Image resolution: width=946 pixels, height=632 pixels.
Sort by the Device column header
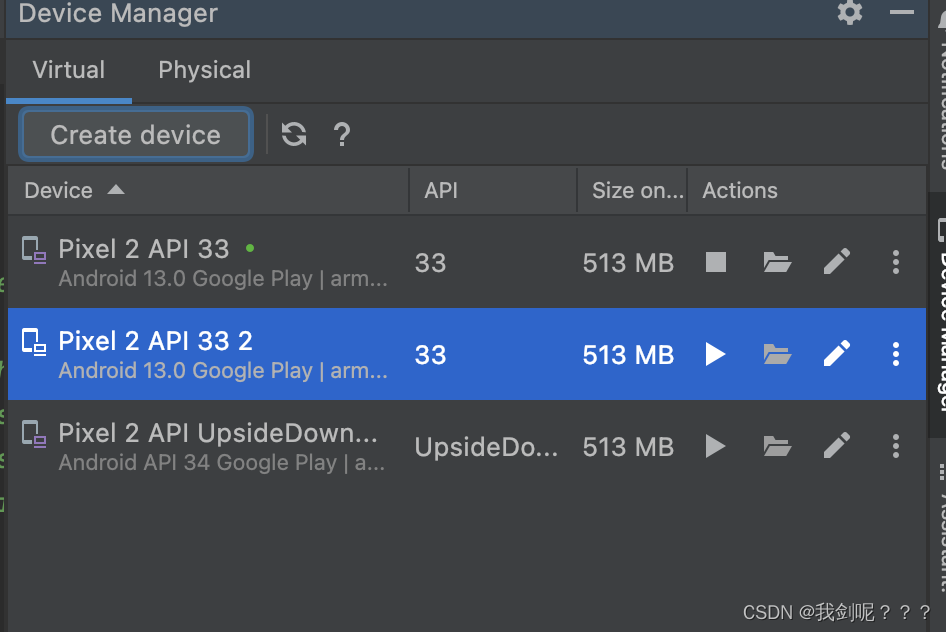pyautogui.click(x=208, y=191)
